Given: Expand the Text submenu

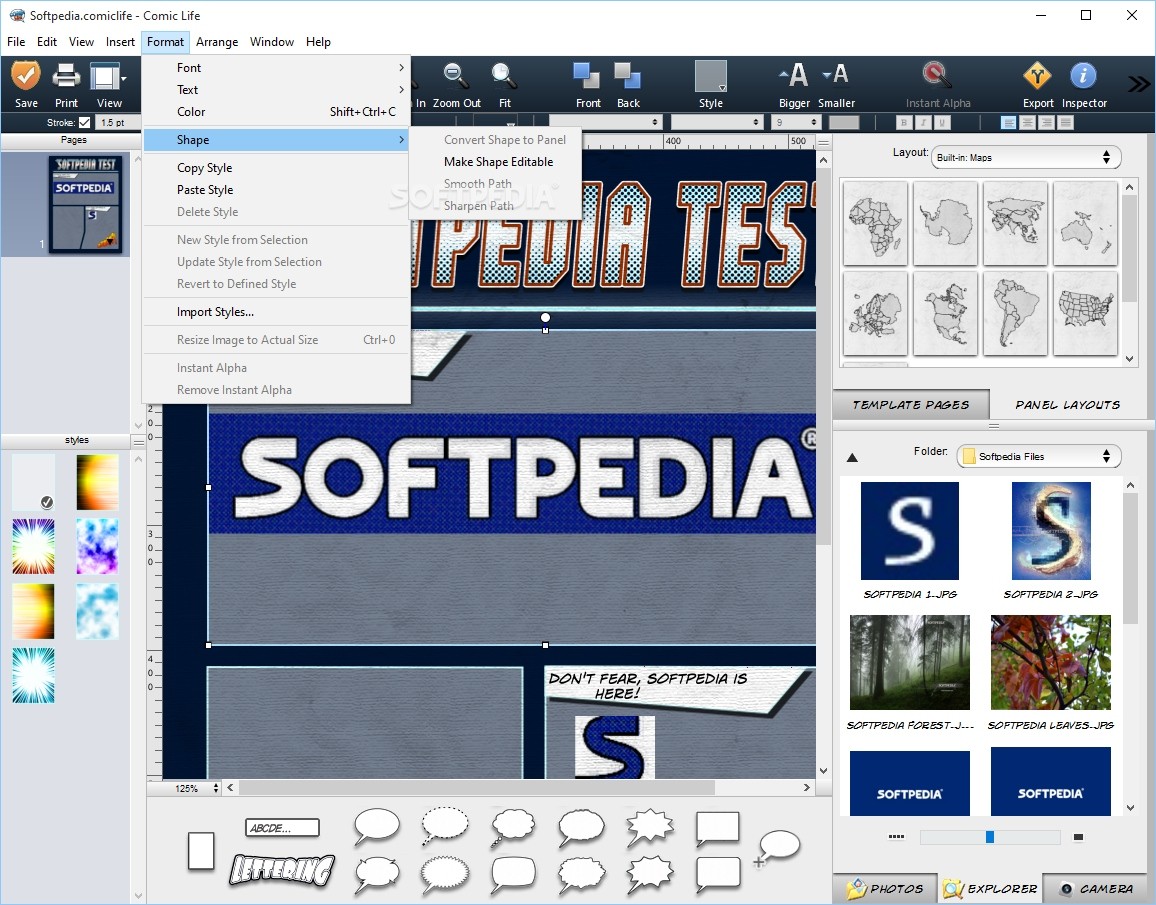Looking at the screenshot, I should (x=276, y=90).
